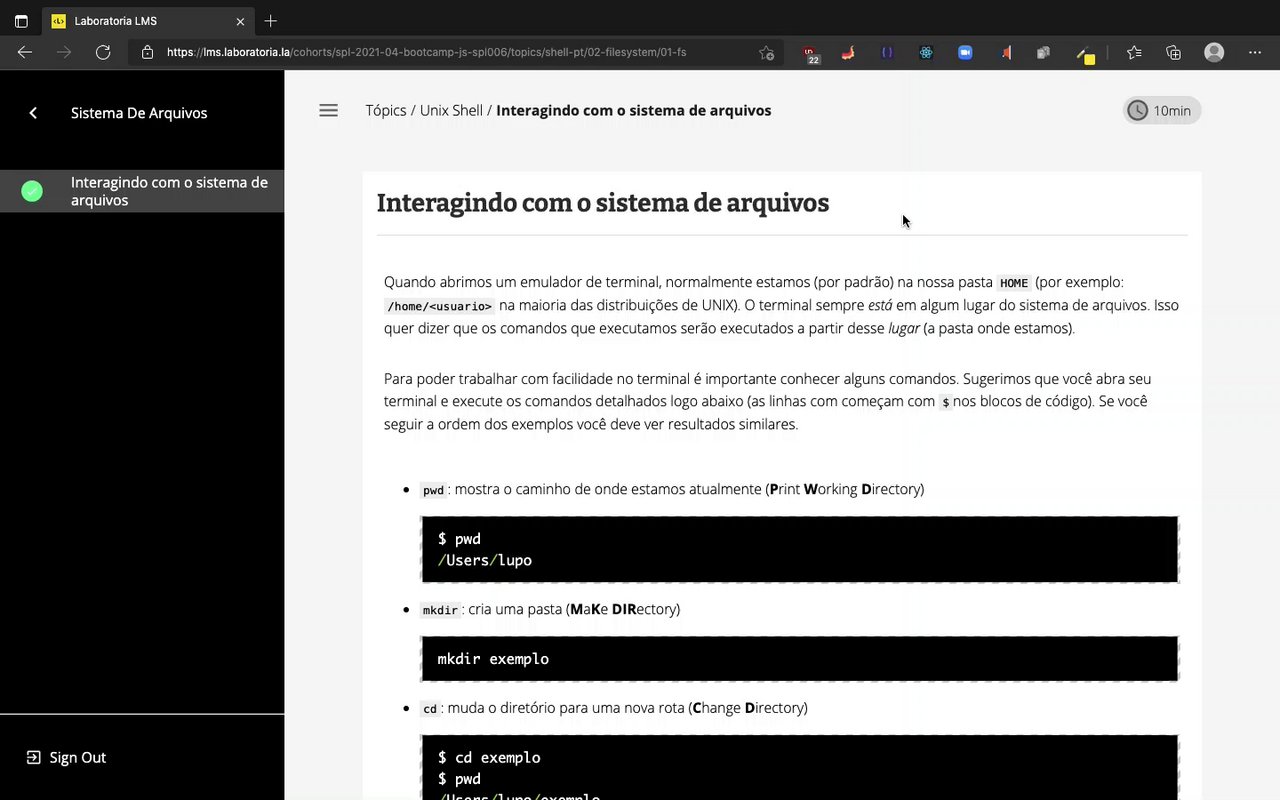Click the 'pwd' inline code label
Viewport: 1280px width, 800px height.
coord(433,490)
